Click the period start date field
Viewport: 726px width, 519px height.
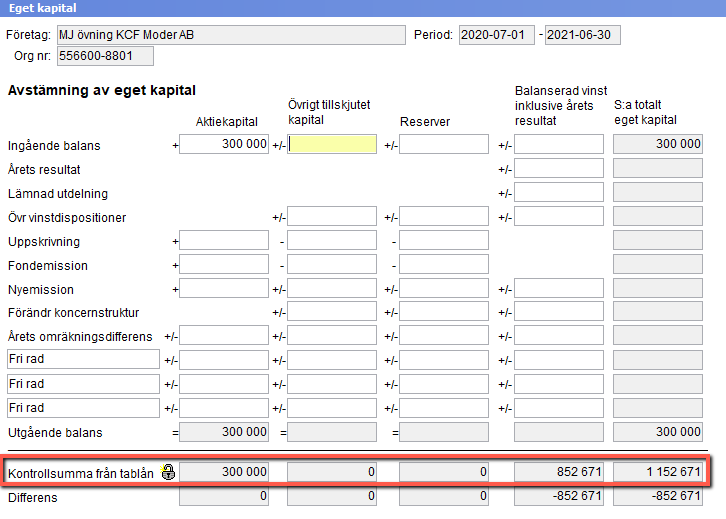(x=496, y=35)
